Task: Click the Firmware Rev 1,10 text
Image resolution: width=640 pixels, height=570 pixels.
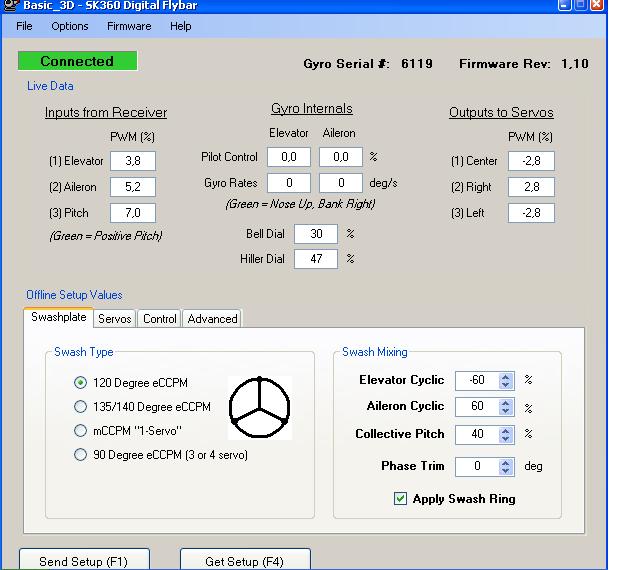Action: tap(524, 64)
